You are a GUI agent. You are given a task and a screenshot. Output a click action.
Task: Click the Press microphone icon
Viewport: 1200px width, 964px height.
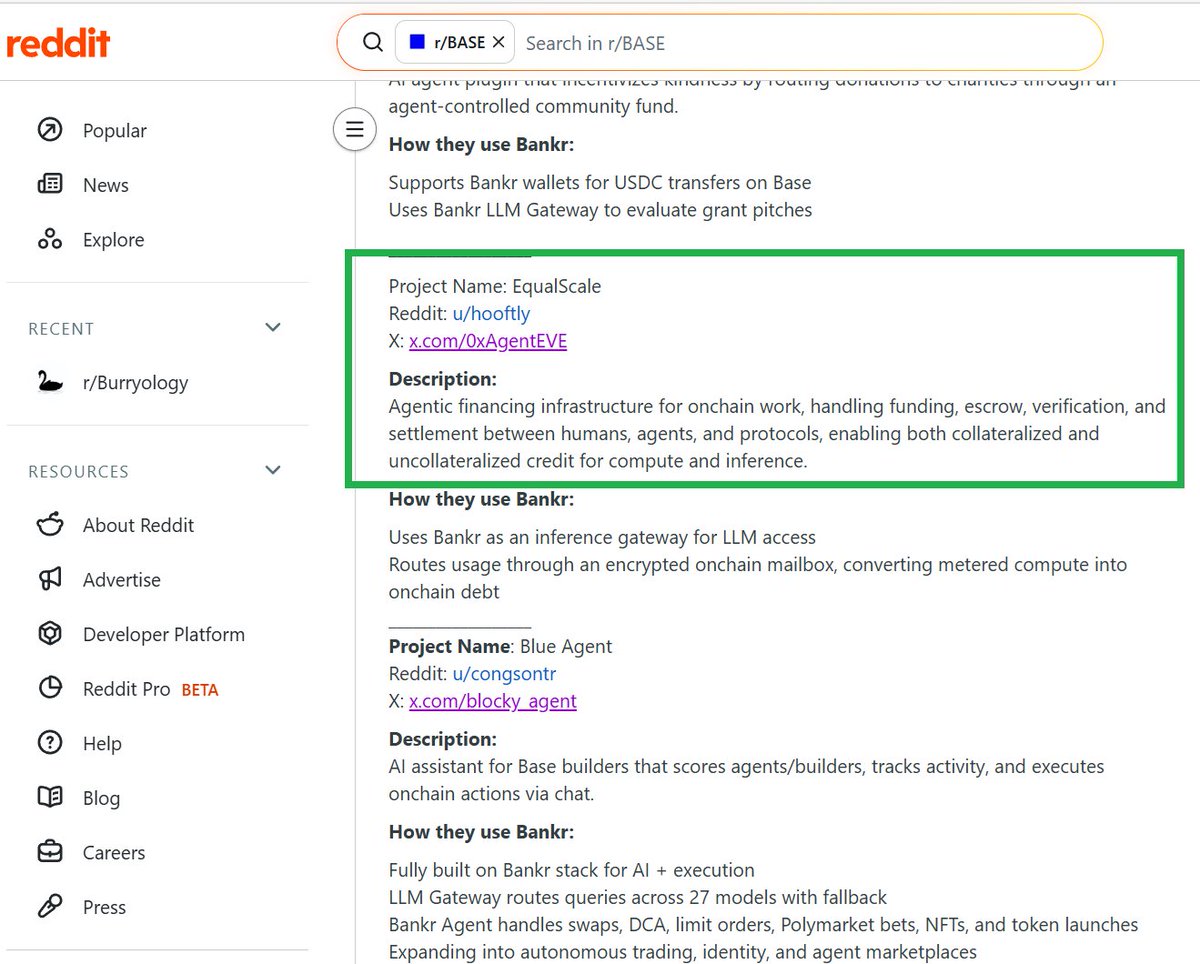click(x=49, y=906)
